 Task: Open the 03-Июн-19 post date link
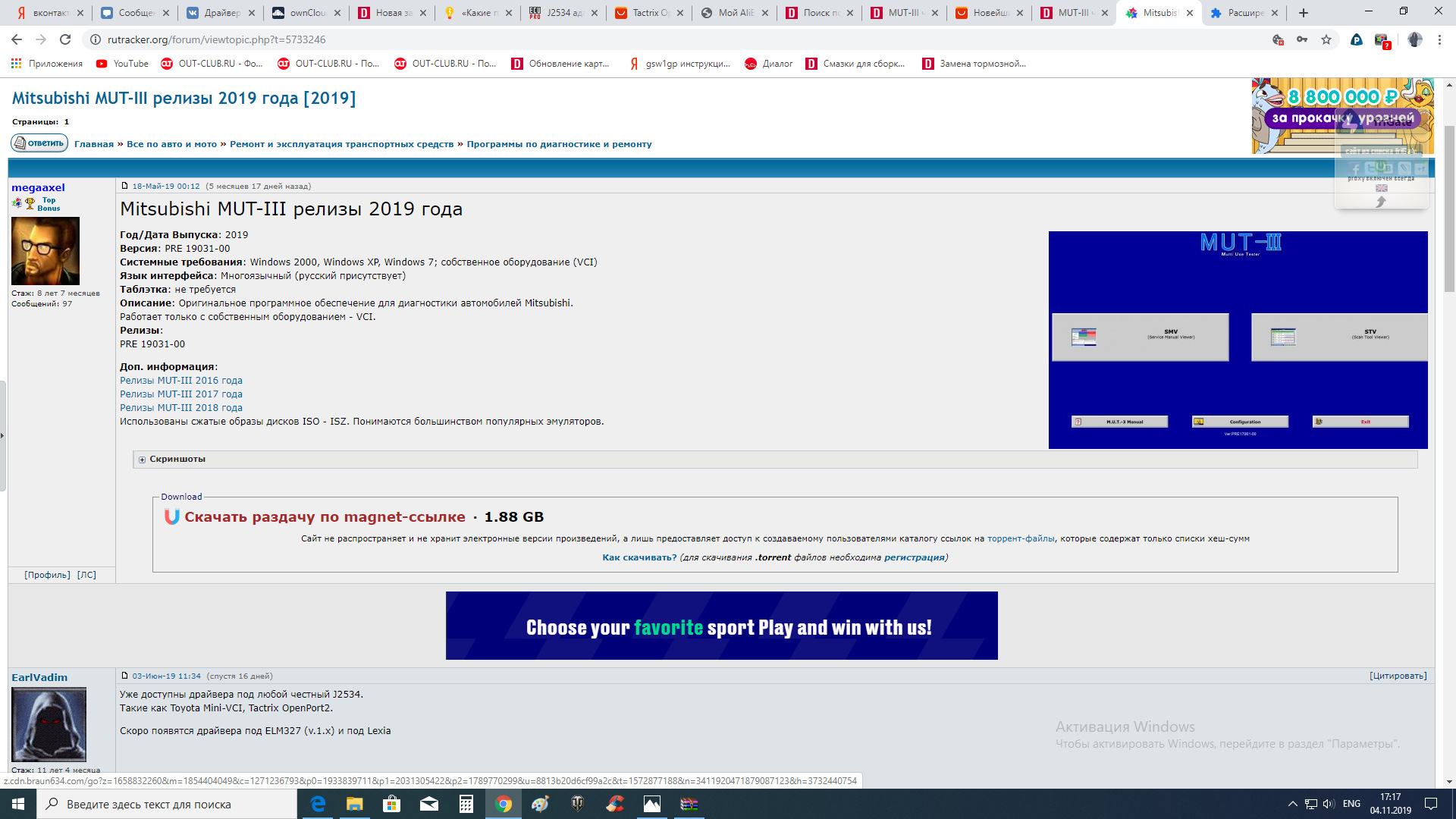coord(167,676)
